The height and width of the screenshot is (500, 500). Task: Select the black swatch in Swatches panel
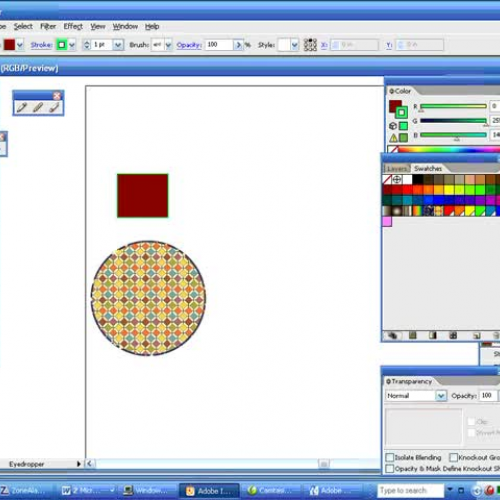pyautogui.click(x=417, y=180)
